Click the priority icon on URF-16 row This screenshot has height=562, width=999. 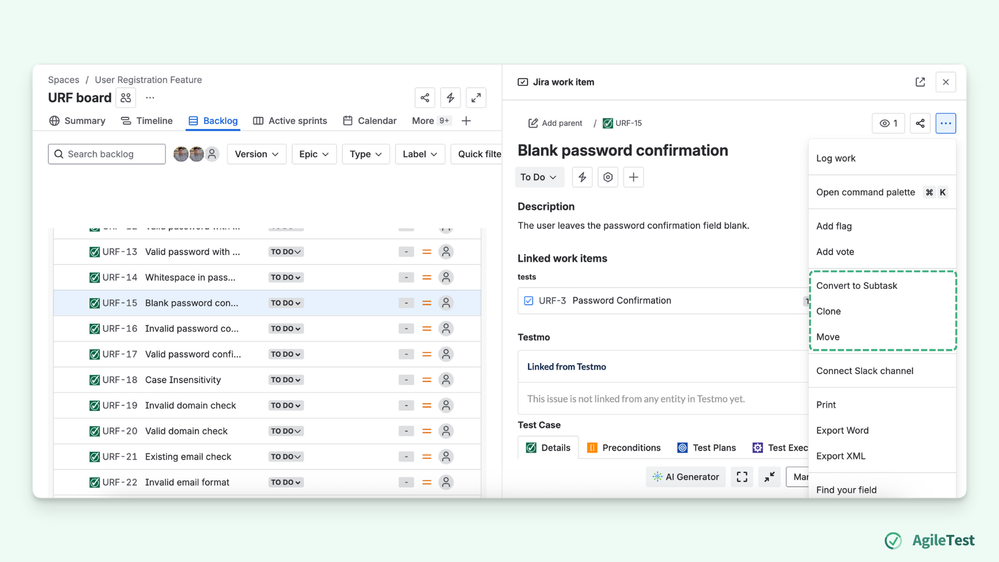coord(427,329)
